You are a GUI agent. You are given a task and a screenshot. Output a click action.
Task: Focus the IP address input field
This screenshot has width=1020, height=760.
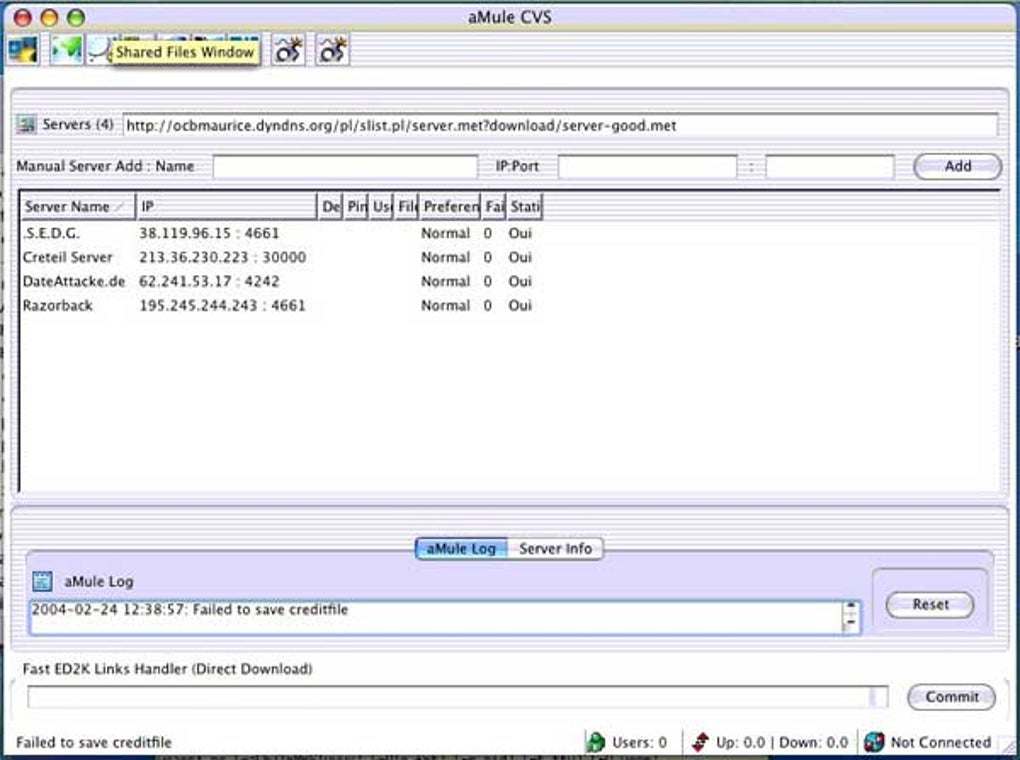point(647,166)
